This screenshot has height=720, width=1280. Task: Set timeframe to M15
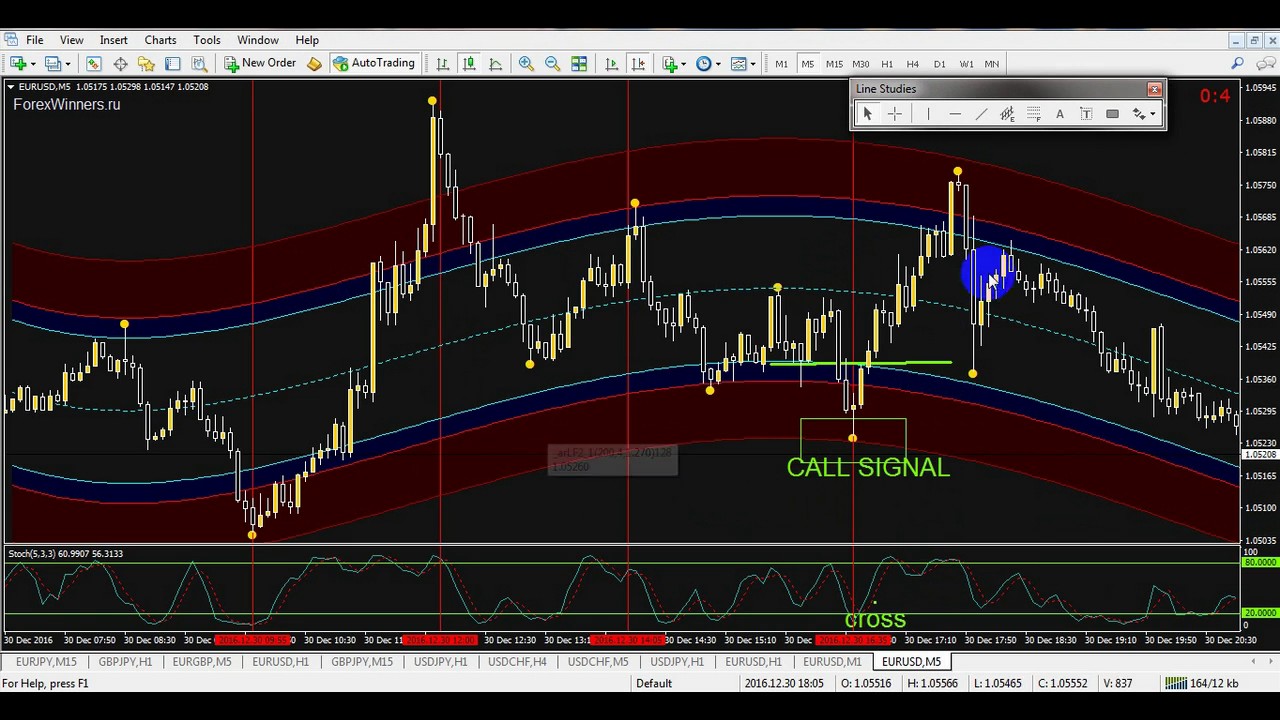pyautogui.click(x=834, y=64)
